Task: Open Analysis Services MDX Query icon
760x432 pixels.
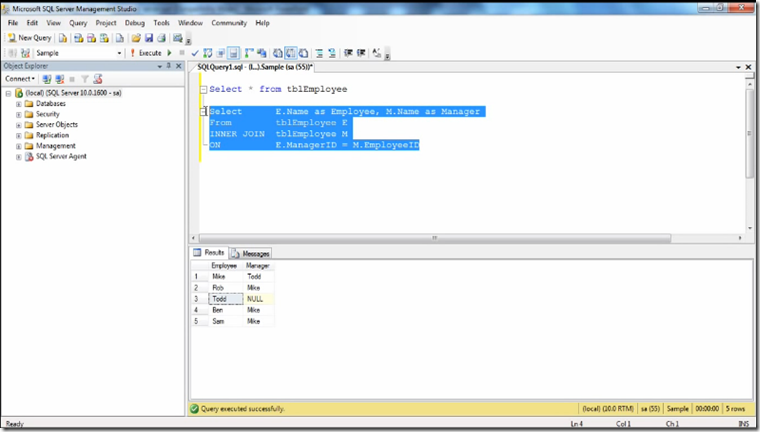Action: click(x=79, y=38)
